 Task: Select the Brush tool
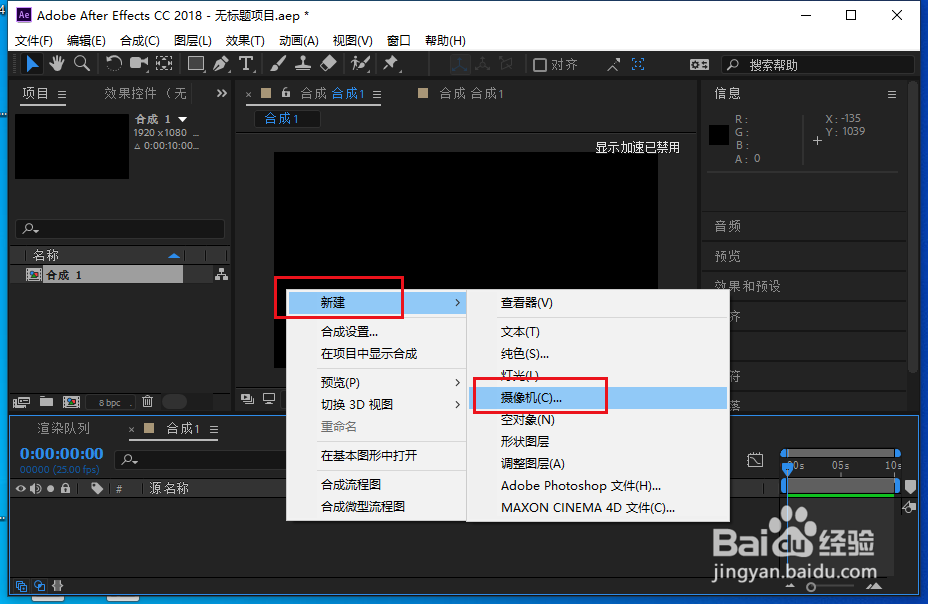[278, 64]
